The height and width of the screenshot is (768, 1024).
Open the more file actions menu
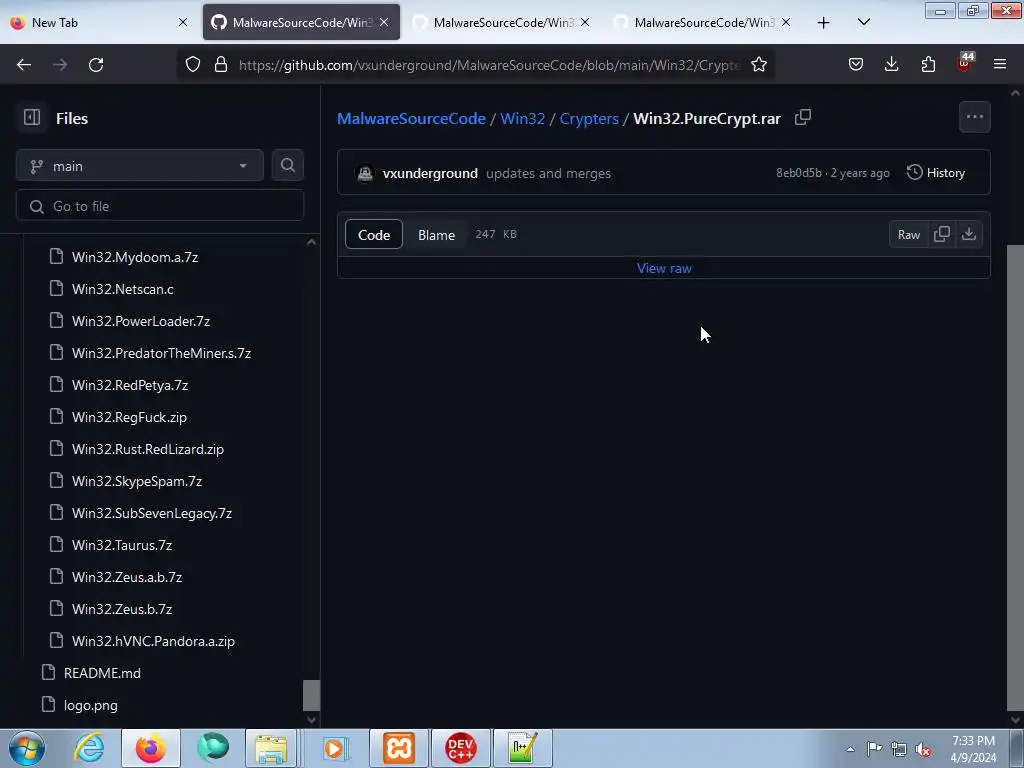point(974,117)
